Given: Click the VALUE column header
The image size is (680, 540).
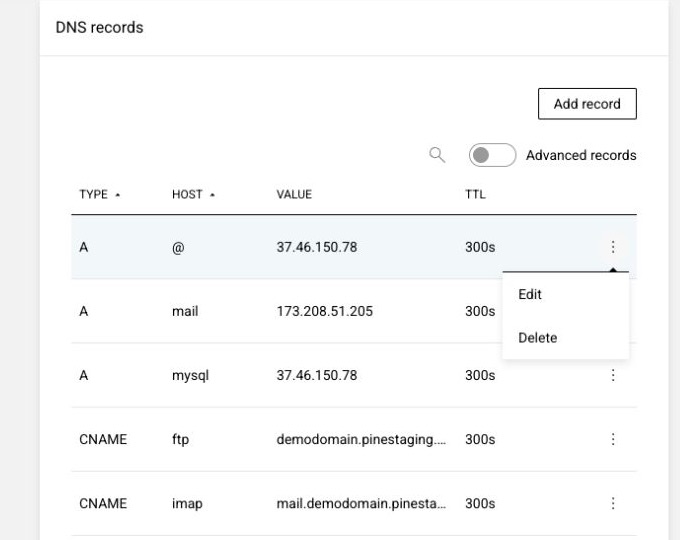Looking at the screenshot, I should pos(294,194).
